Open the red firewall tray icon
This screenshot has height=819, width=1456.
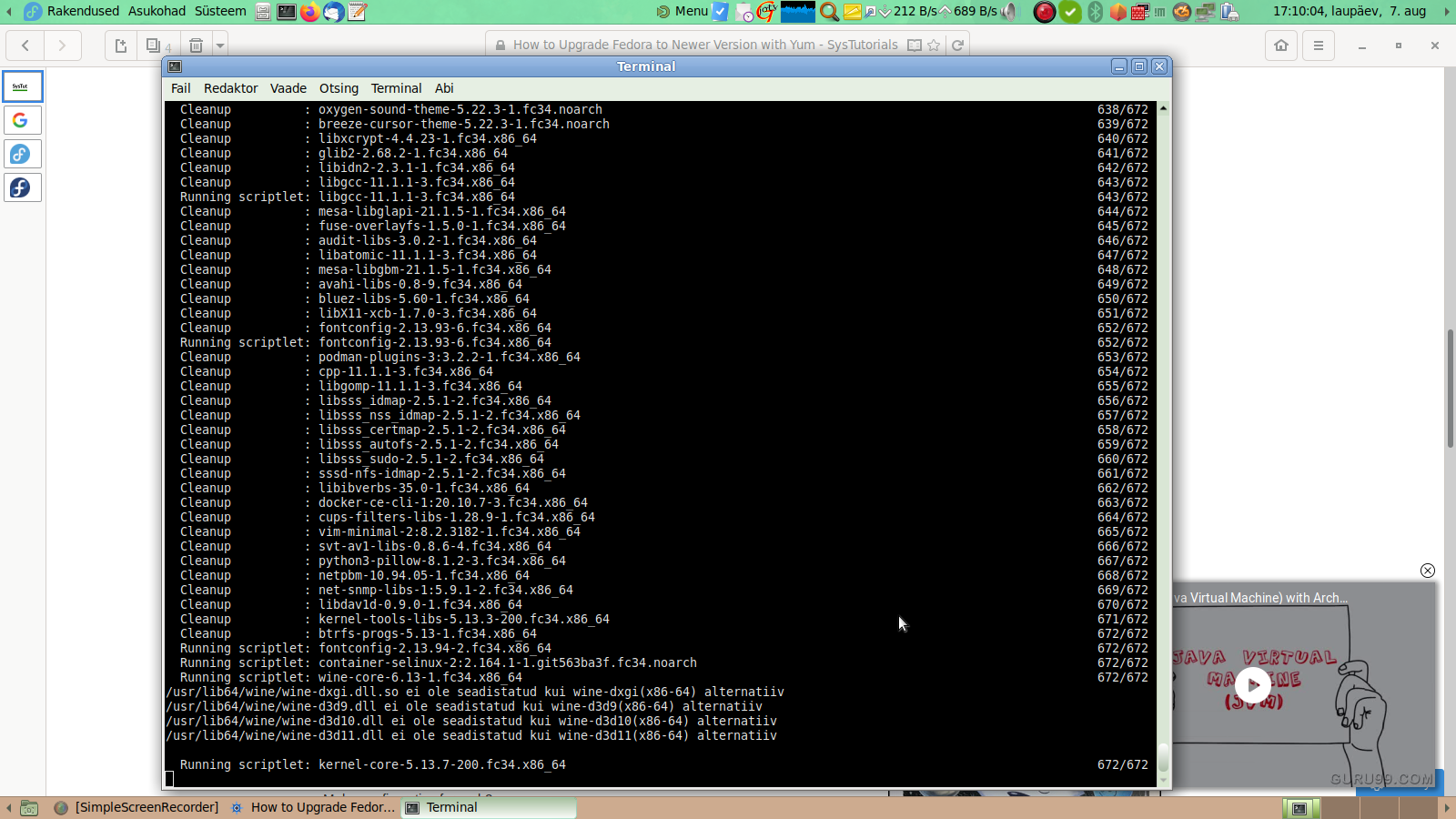(1140, 12)
